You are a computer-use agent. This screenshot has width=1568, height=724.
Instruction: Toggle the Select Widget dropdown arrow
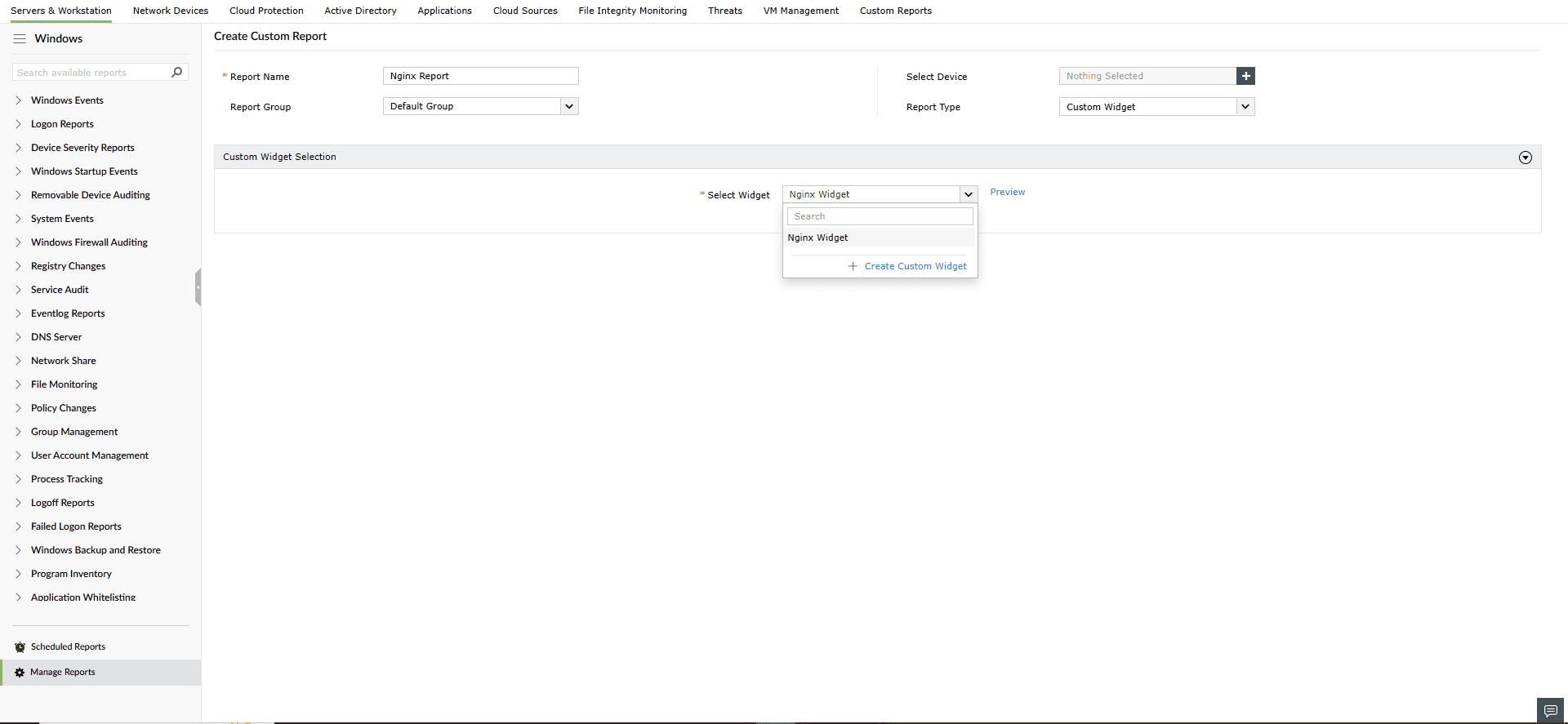969,194
